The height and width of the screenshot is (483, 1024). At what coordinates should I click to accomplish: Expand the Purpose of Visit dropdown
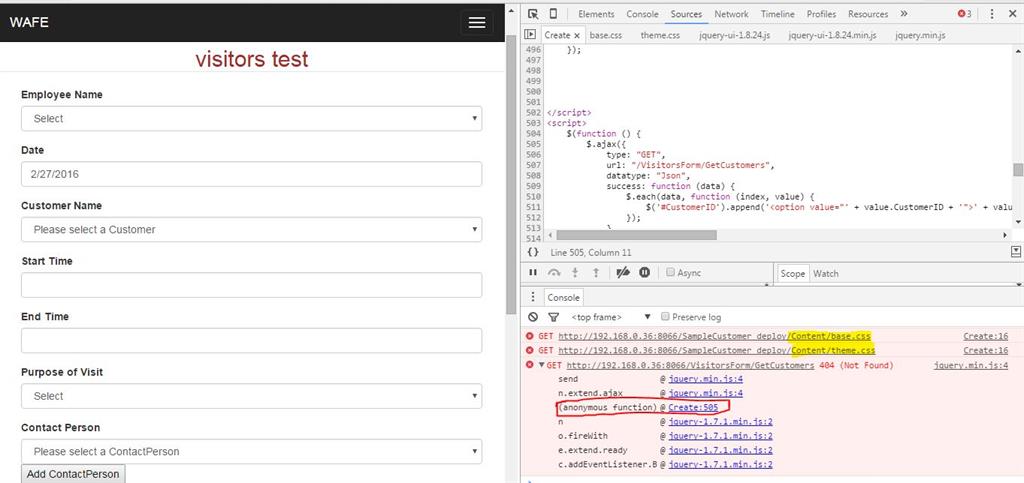coord(251,396)
